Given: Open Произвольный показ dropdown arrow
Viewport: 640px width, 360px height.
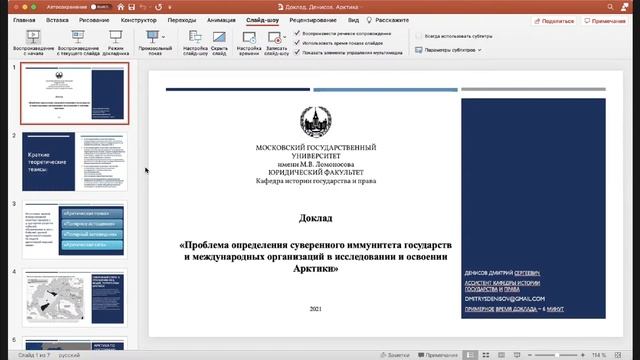Looking at the screenshot, I should [163, 37].
